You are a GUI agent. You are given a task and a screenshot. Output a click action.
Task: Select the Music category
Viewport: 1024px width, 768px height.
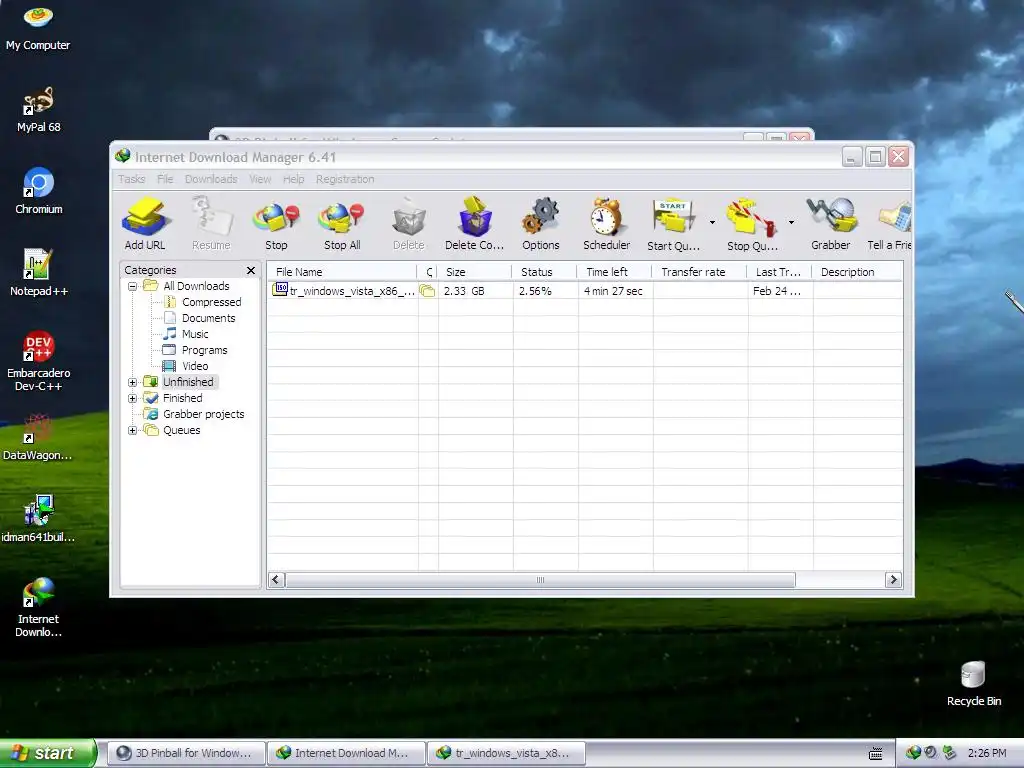coord(195,334)
